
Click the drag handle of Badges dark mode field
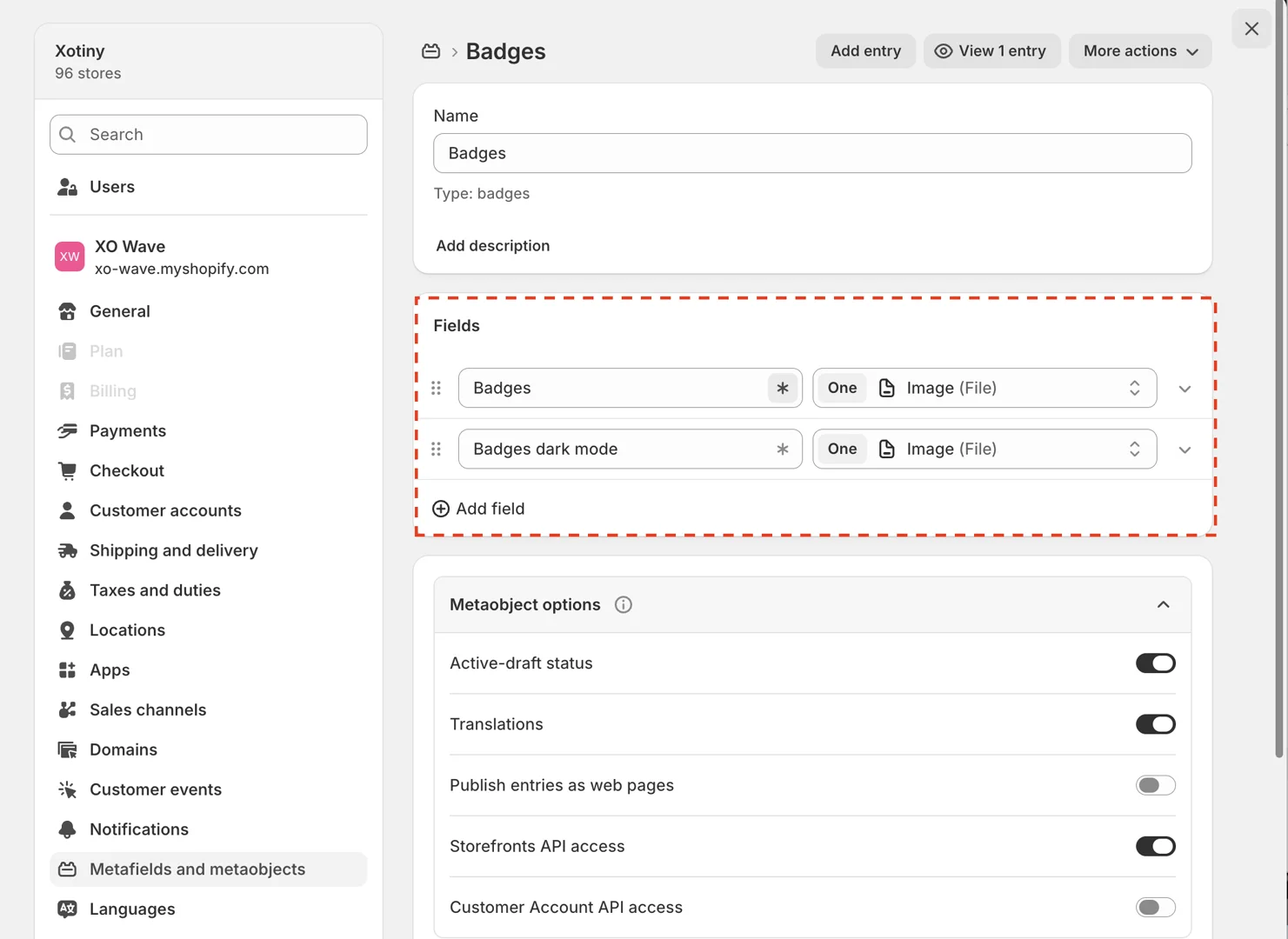[x=437, y=449]
